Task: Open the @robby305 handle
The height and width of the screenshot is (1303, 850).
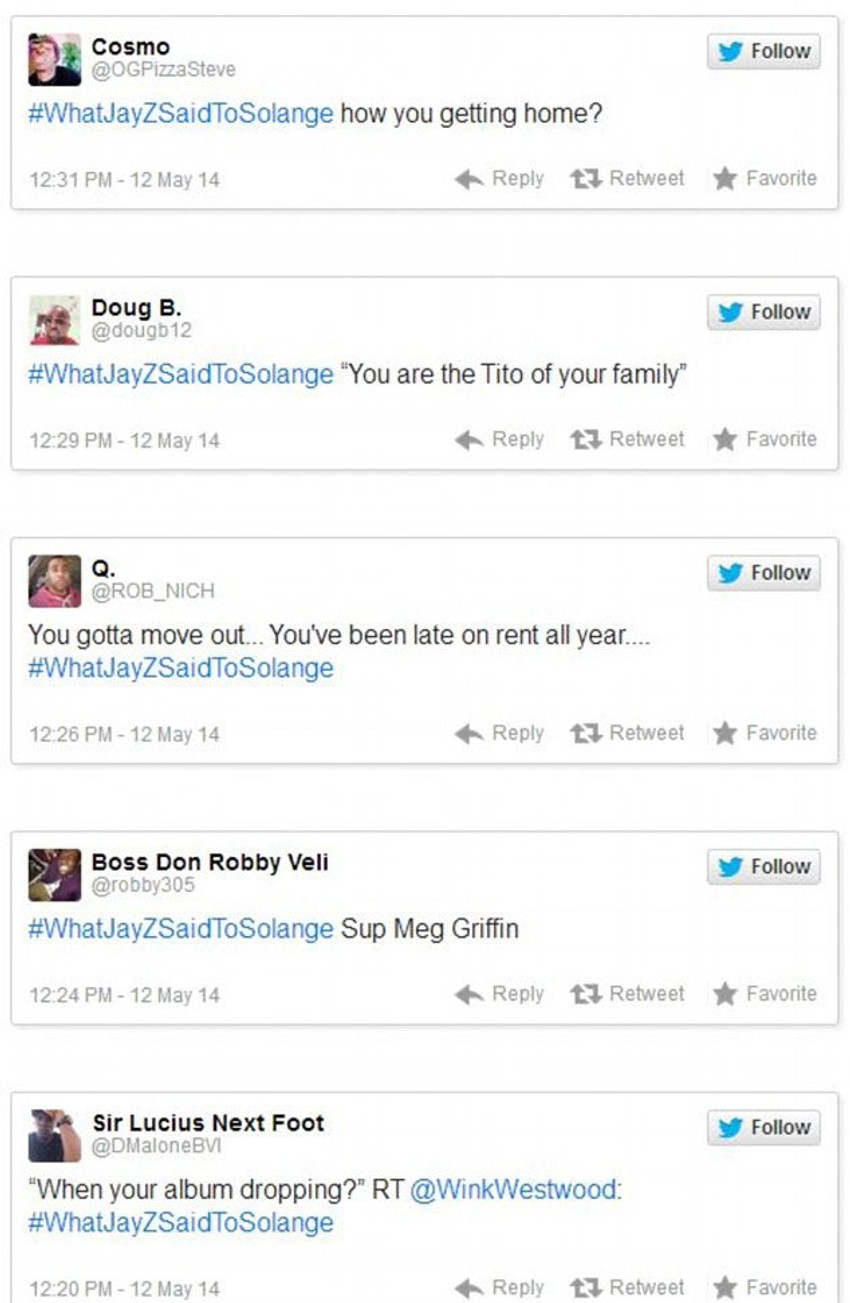Action: pos(143,885)
